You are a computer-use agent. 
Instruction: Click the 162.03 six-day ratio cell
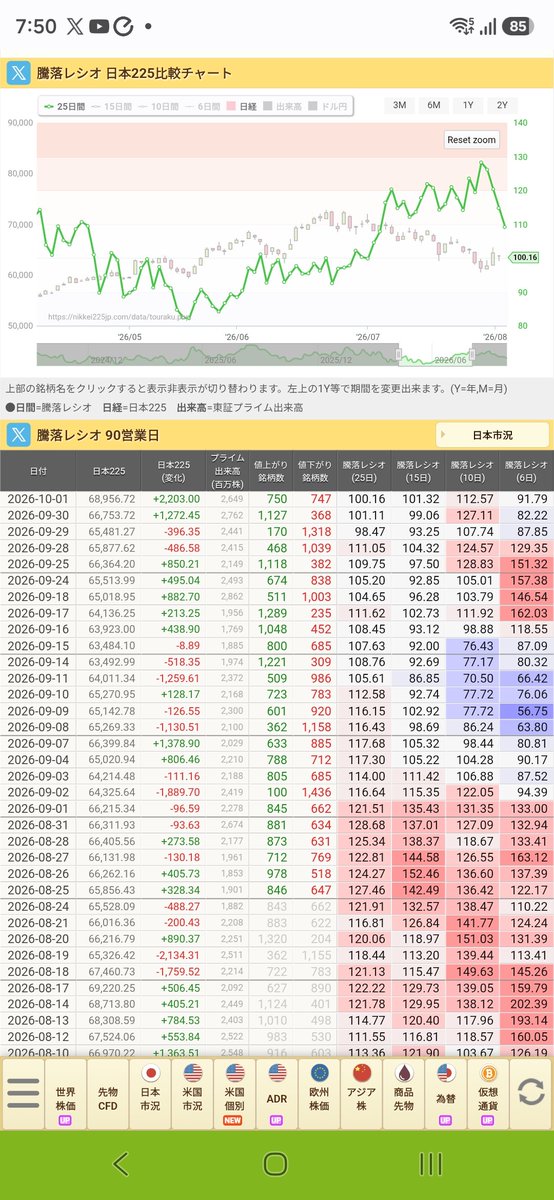(x=525, y=613)
